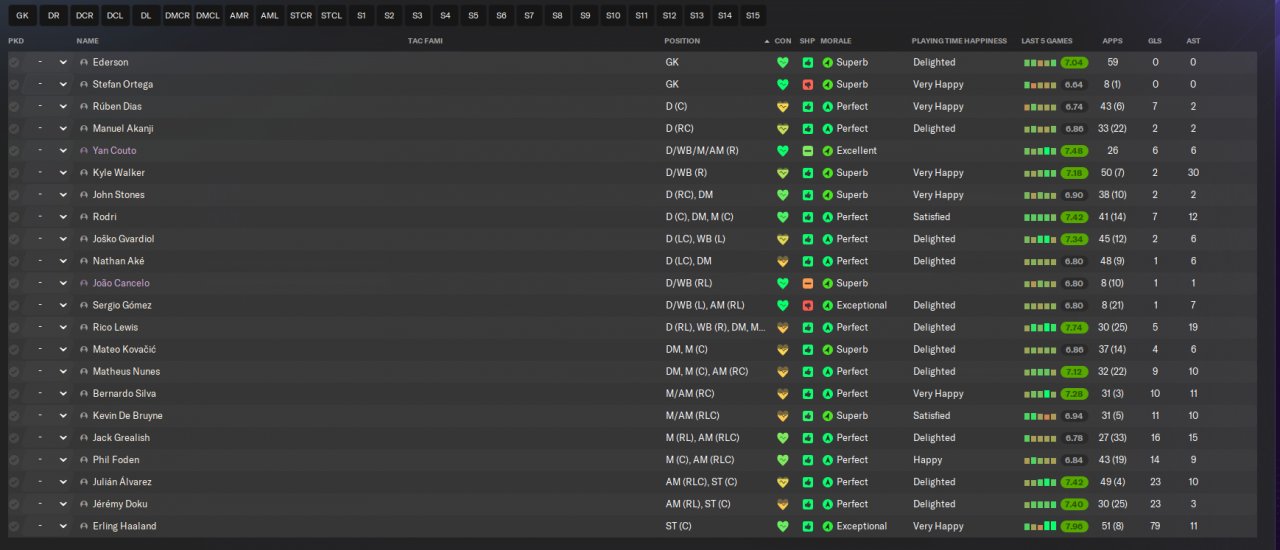
Task: Select the S7 substitute slot
Action: coord(529,16)
